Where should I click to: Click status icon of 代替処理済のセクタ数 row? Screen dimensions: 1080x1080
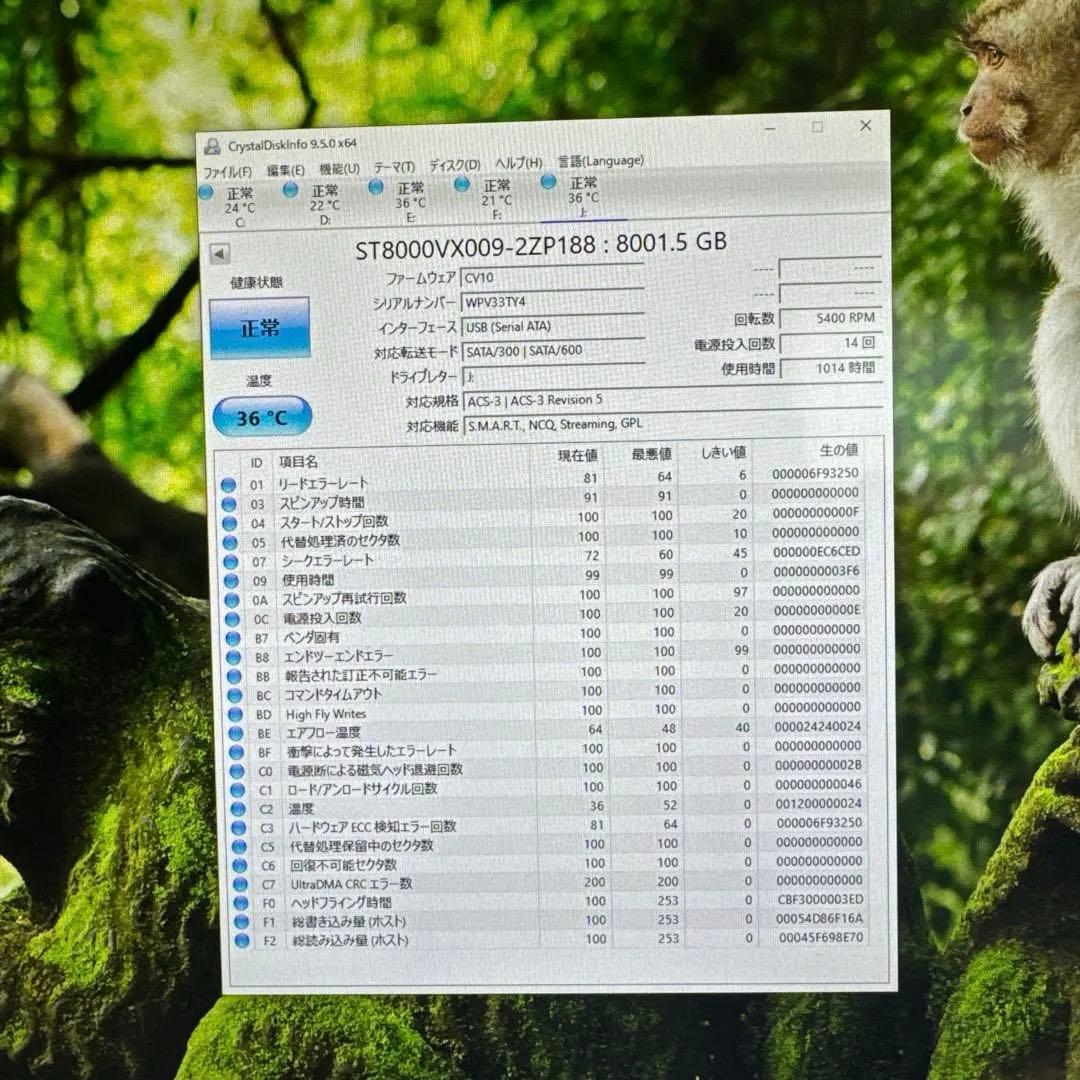coord(230,543)
